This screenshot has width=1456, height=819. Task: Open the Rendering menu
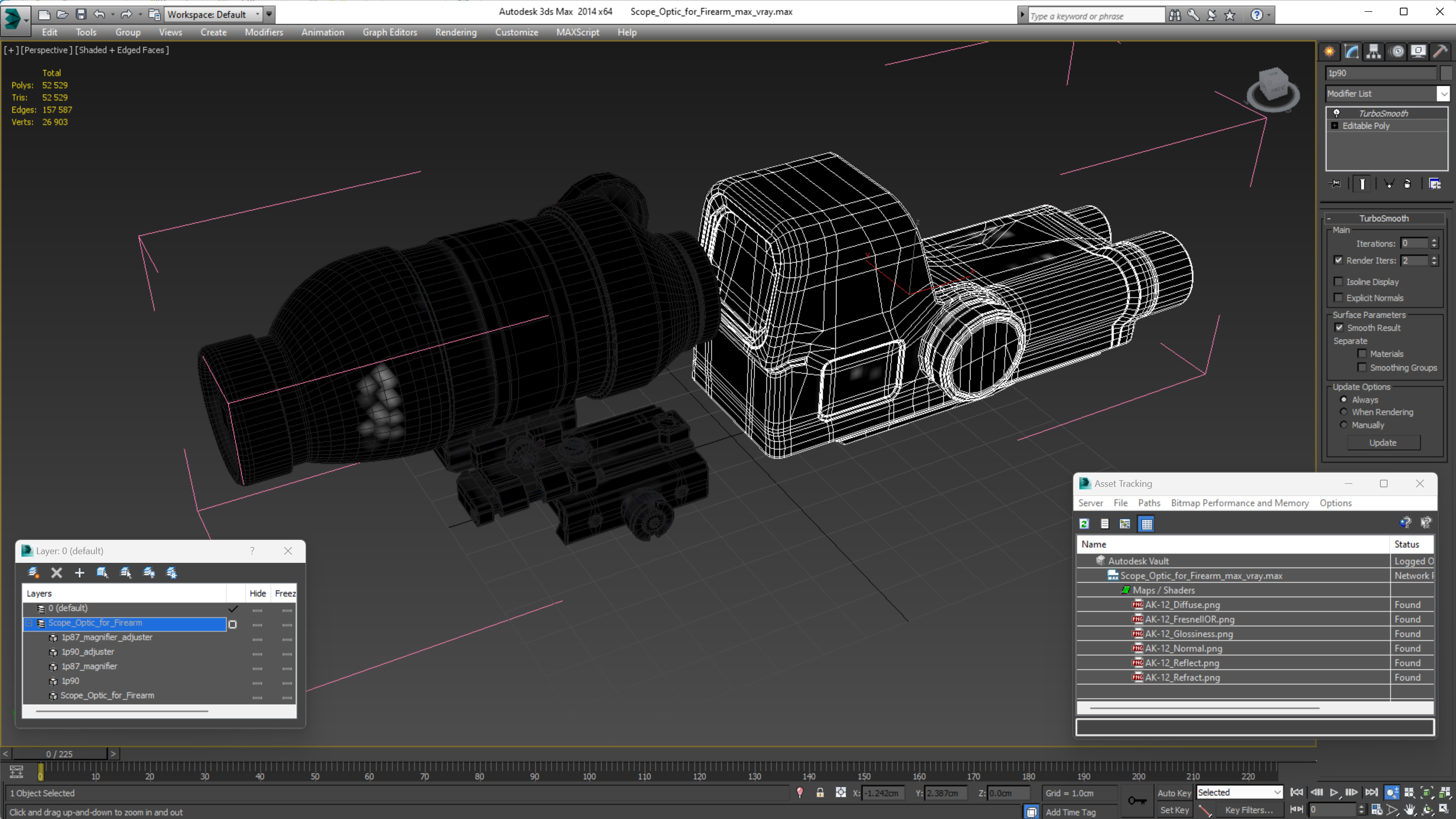[x=456, y=32]
